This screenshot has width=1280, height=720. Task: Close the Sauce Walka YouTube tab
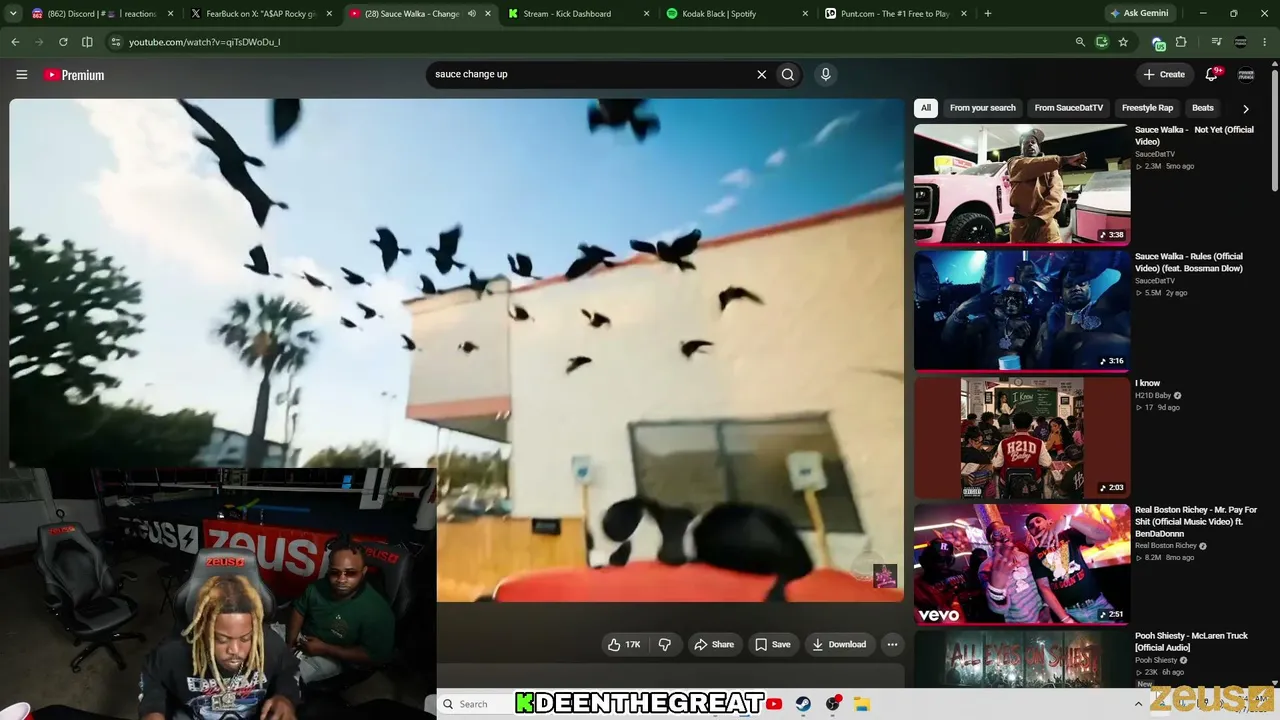488,14
